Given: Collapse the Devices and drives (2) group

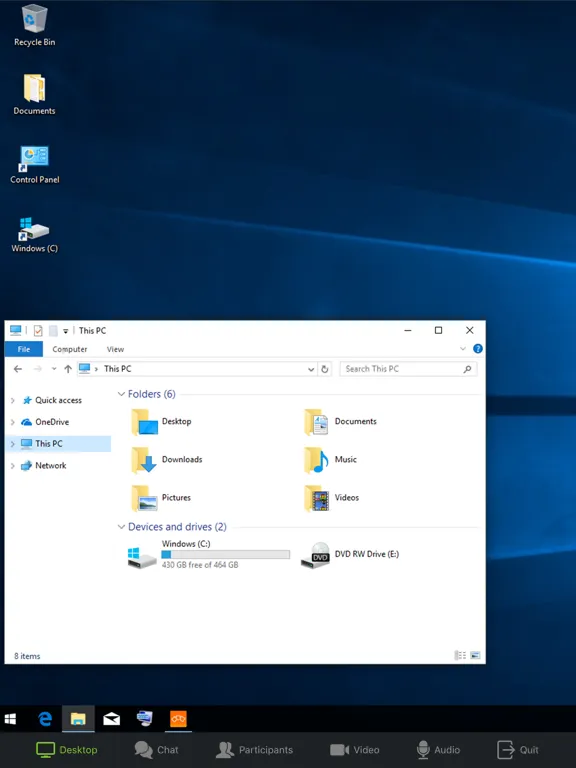Looking at the screenshot, I should pyautogui.click(x=121, y=527).
